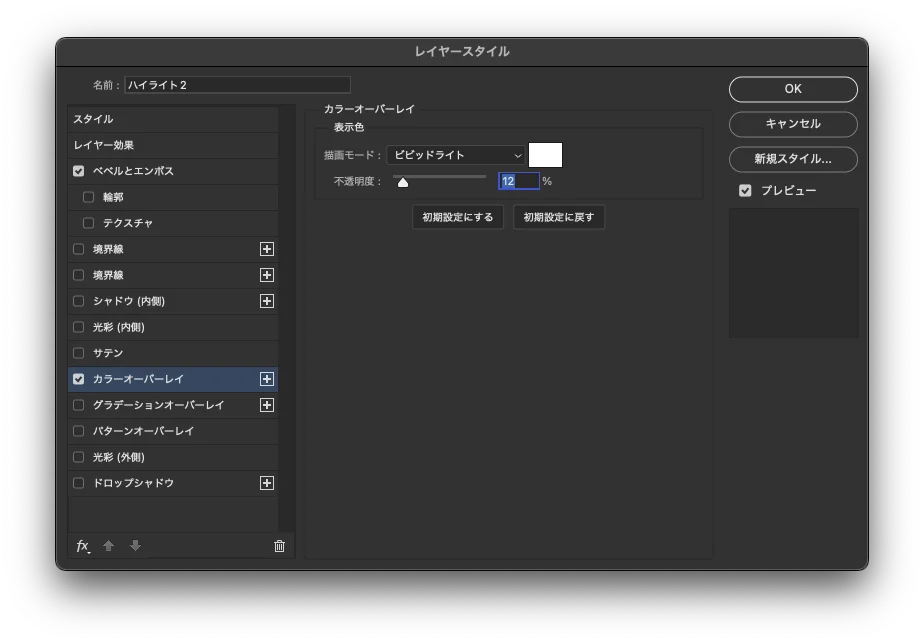Viewport: 924px width, 644px height.
Task: Check the first 境界線 checkbox
Action: (x=78, y=249)
